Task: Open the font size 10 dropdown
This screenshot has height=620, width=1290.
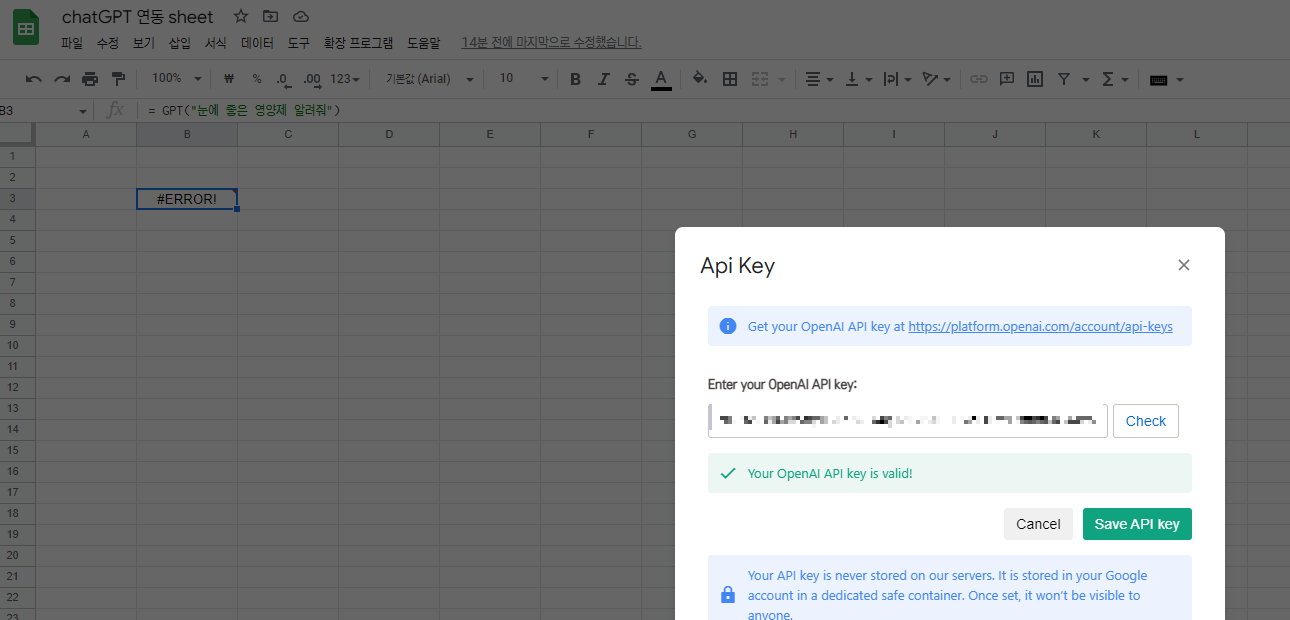Action: click(x=523, y=79)
